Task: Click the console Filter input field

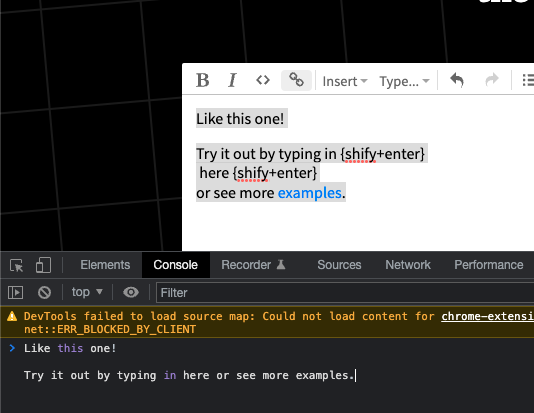Action: (345, 292)
